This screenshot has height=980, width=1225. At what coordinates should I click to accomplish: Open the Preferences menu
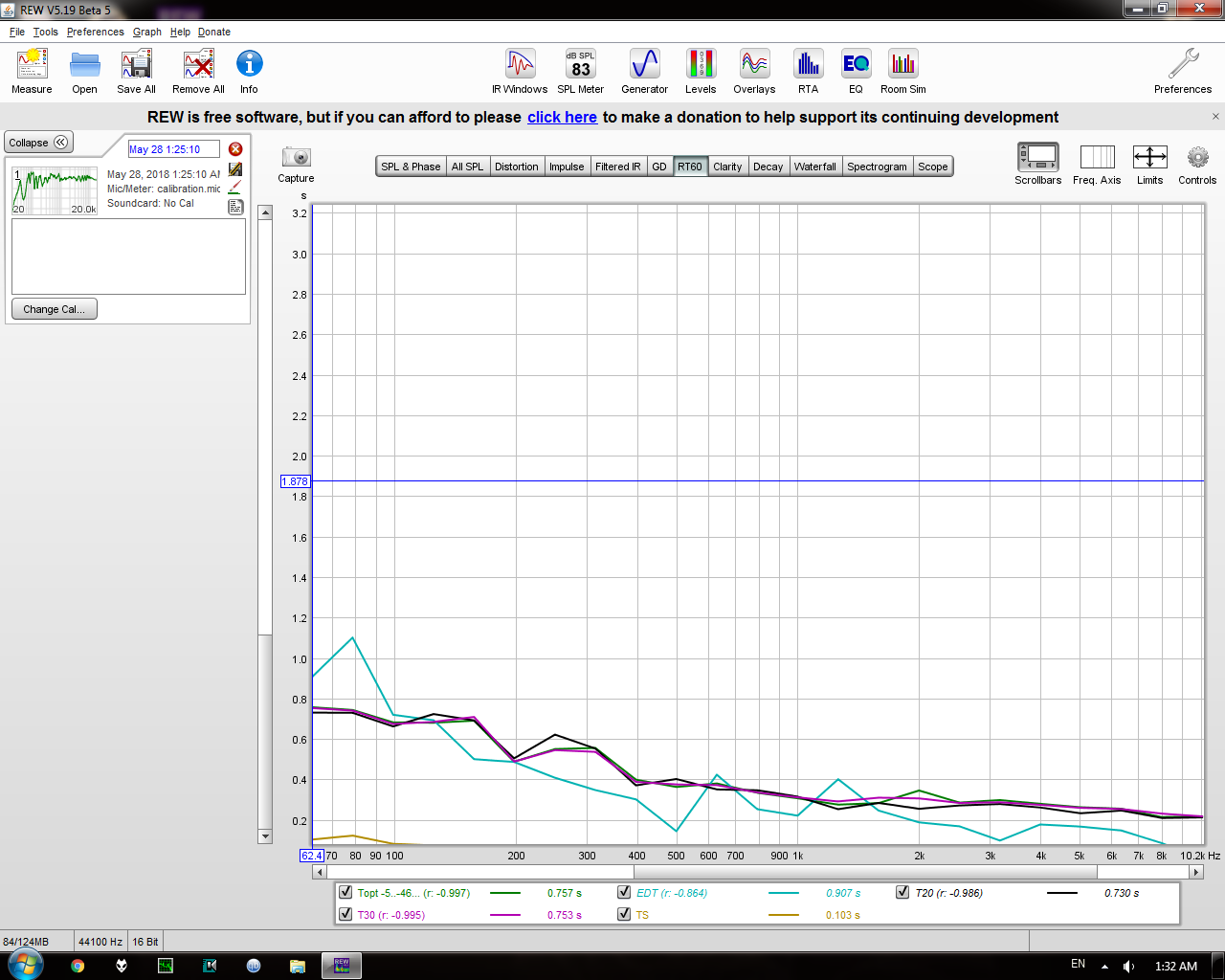95,32
